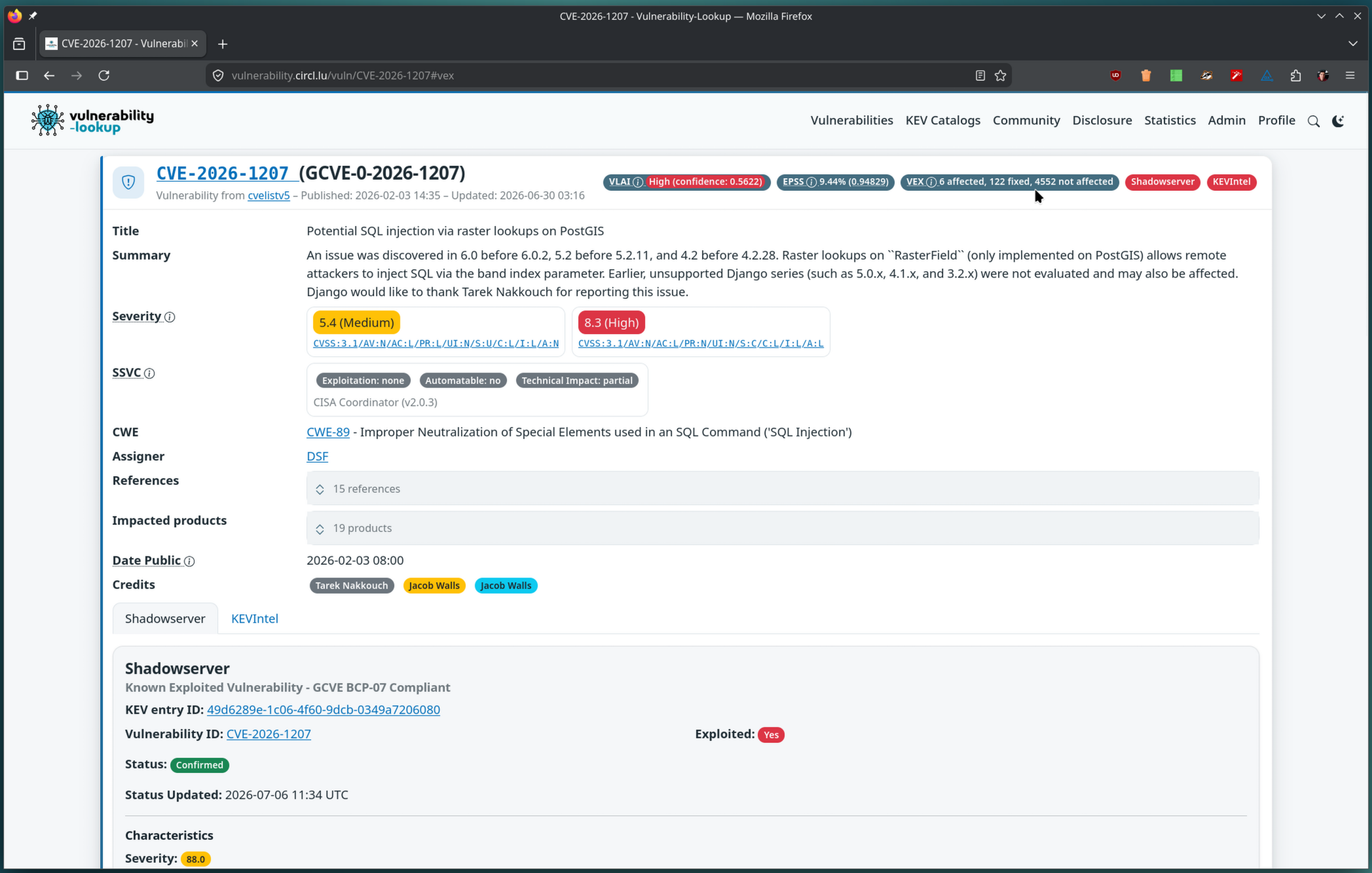Open KEV Catalogs in navigation

942,121
